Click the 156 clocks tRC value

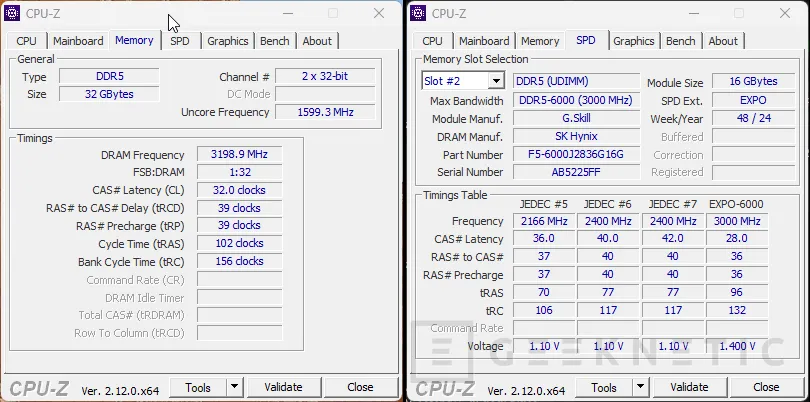coord(240,261)
